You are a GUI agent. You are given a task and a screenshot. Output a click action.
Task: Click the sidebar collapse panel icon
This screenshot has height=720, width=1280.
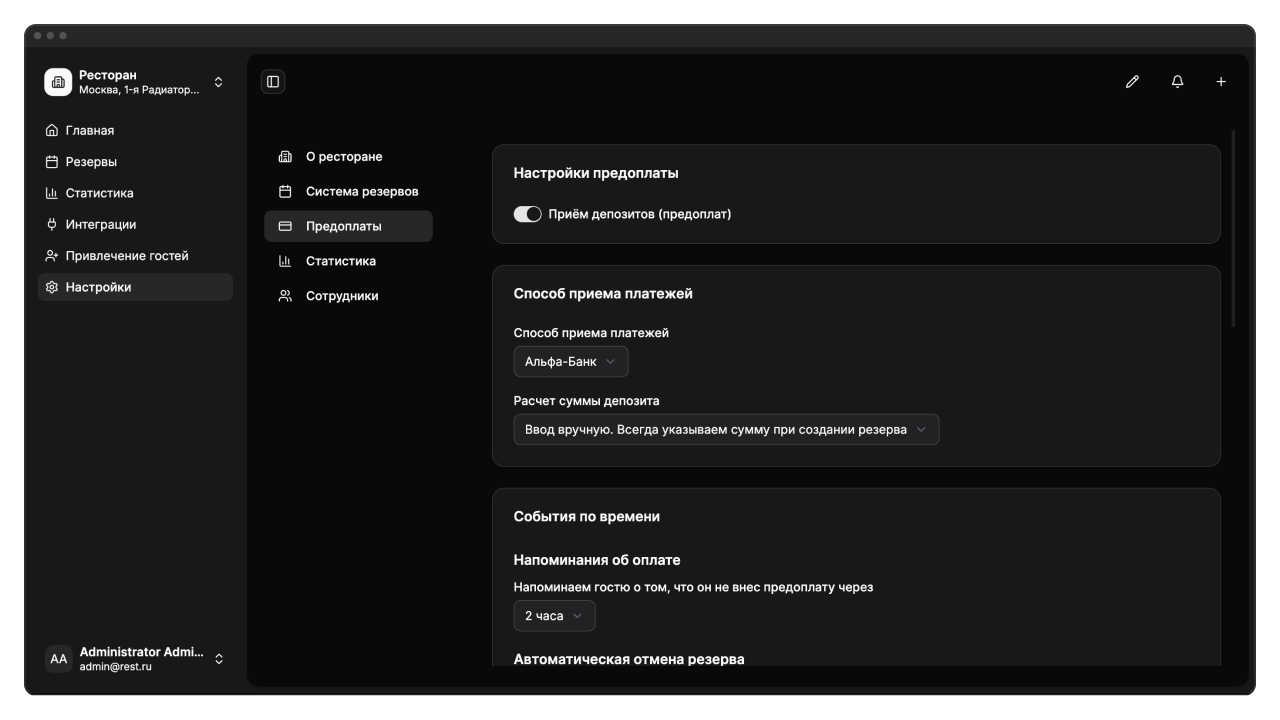tap(273, 82)
